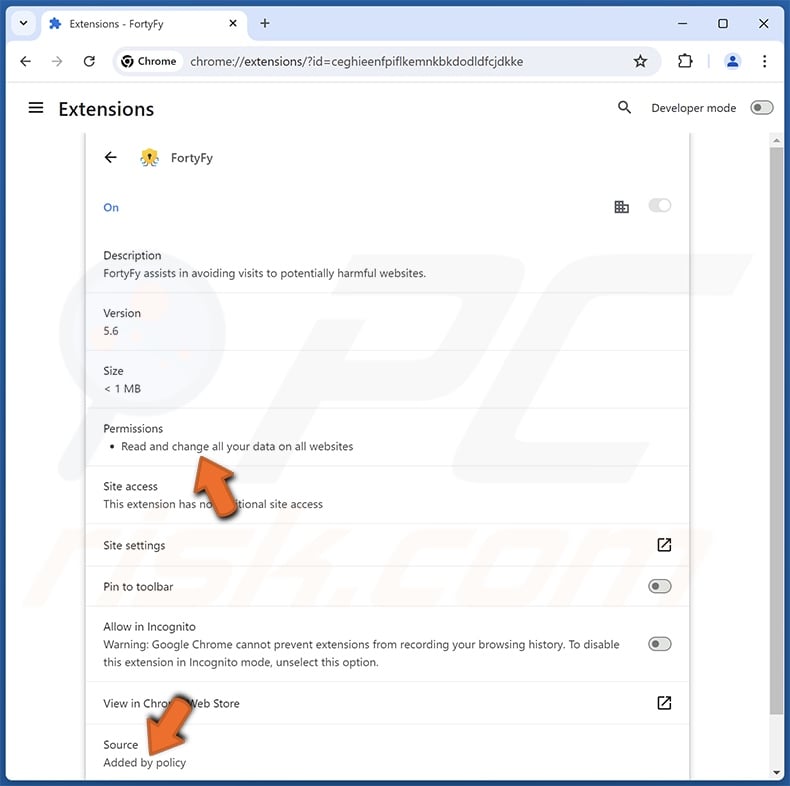Open Chrome three-dot menu
Image resolution: width=790 pixels, height=786 pixels.
coord(764,61)
